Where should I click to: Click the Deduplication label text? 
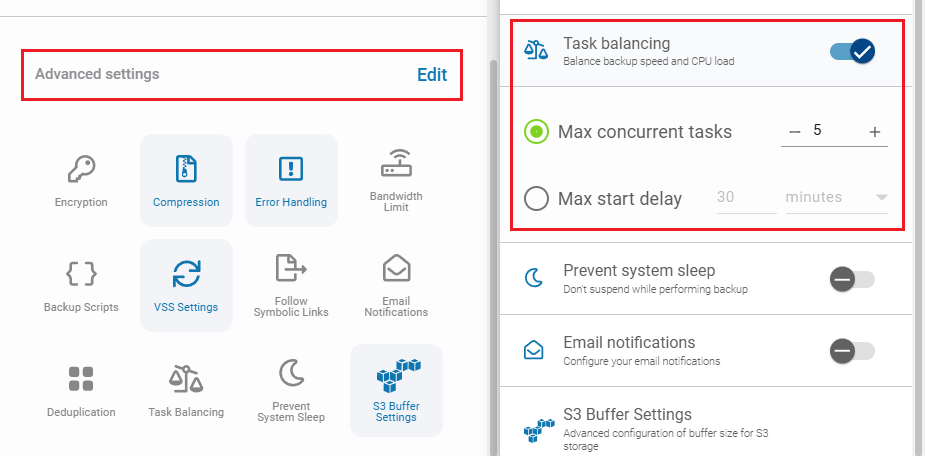[81, 412]
